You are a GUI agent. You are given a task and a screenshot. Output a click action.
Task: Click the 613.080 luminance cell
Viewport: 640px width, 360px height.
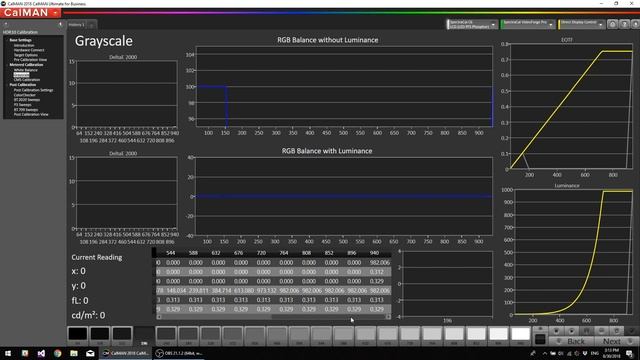pyautogui.click(x=244, y=291)
